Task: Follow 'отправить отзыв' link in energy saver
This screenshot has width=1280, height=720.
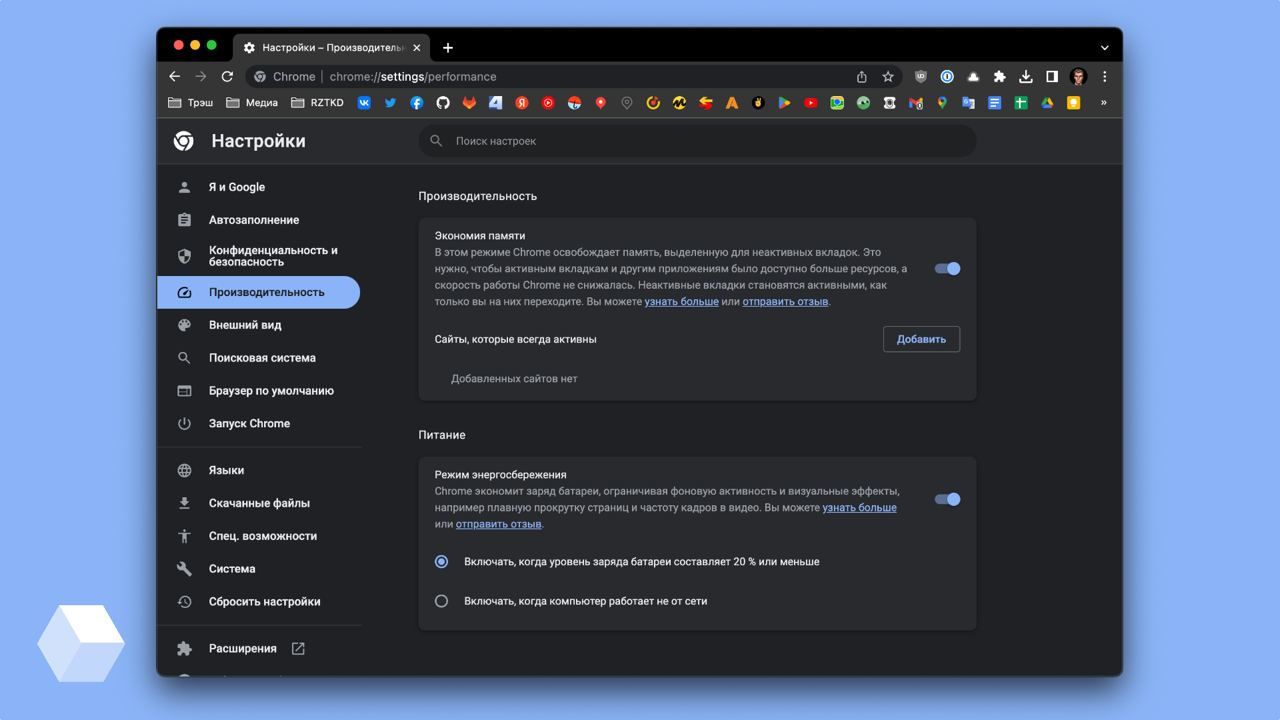Action: [x=498, y=524]
